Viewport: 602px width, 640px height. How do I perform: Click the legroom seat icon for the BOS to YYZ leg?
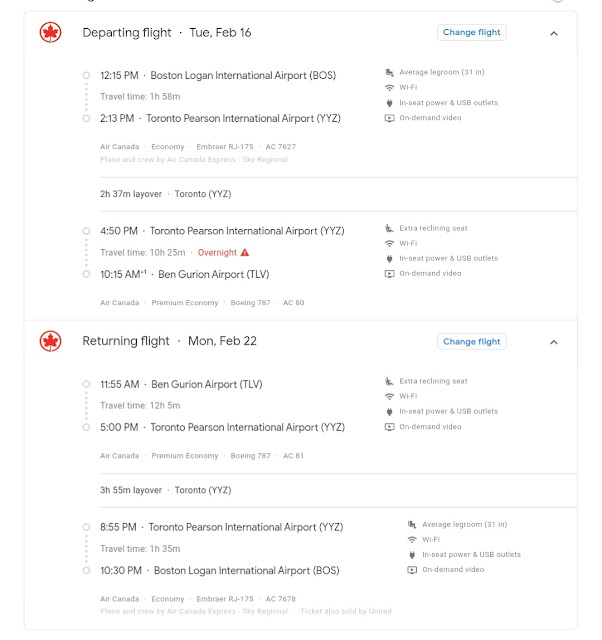[x=389, y=72]
